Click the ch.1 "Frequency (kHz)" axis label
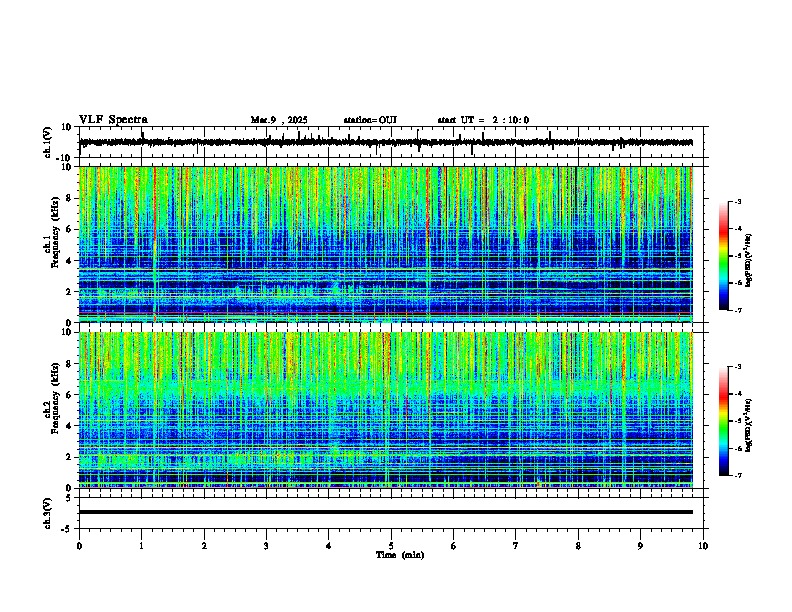 (x=55, y=233)
